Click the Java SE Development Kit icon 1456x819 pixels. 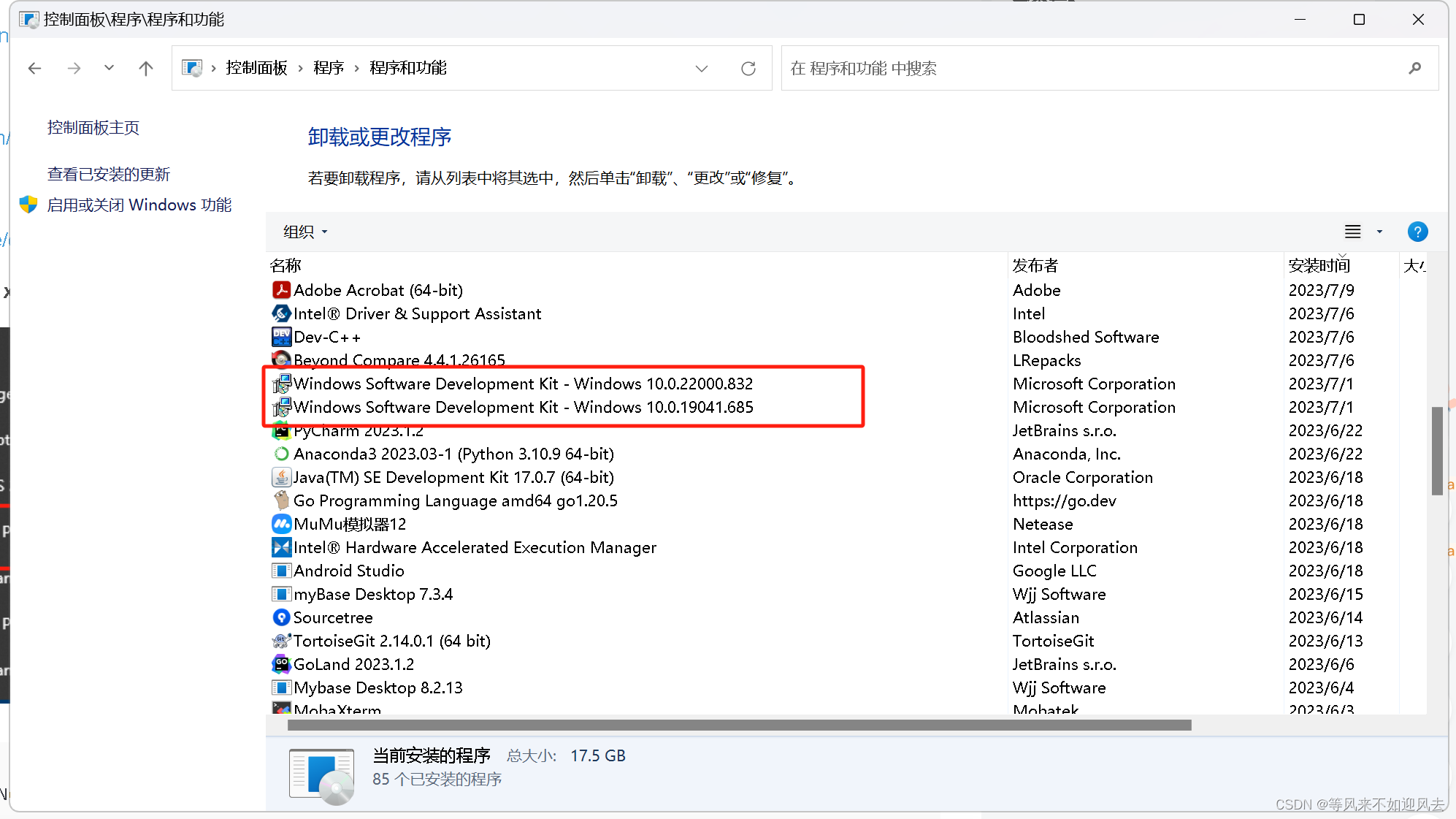click(x=281, y=477)
